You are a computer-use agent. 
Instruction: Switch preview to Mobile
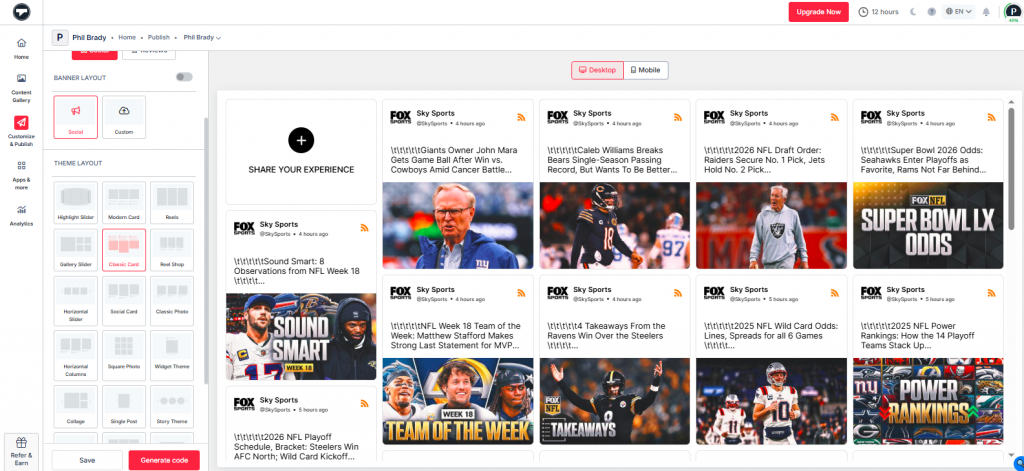coord(646,70)
